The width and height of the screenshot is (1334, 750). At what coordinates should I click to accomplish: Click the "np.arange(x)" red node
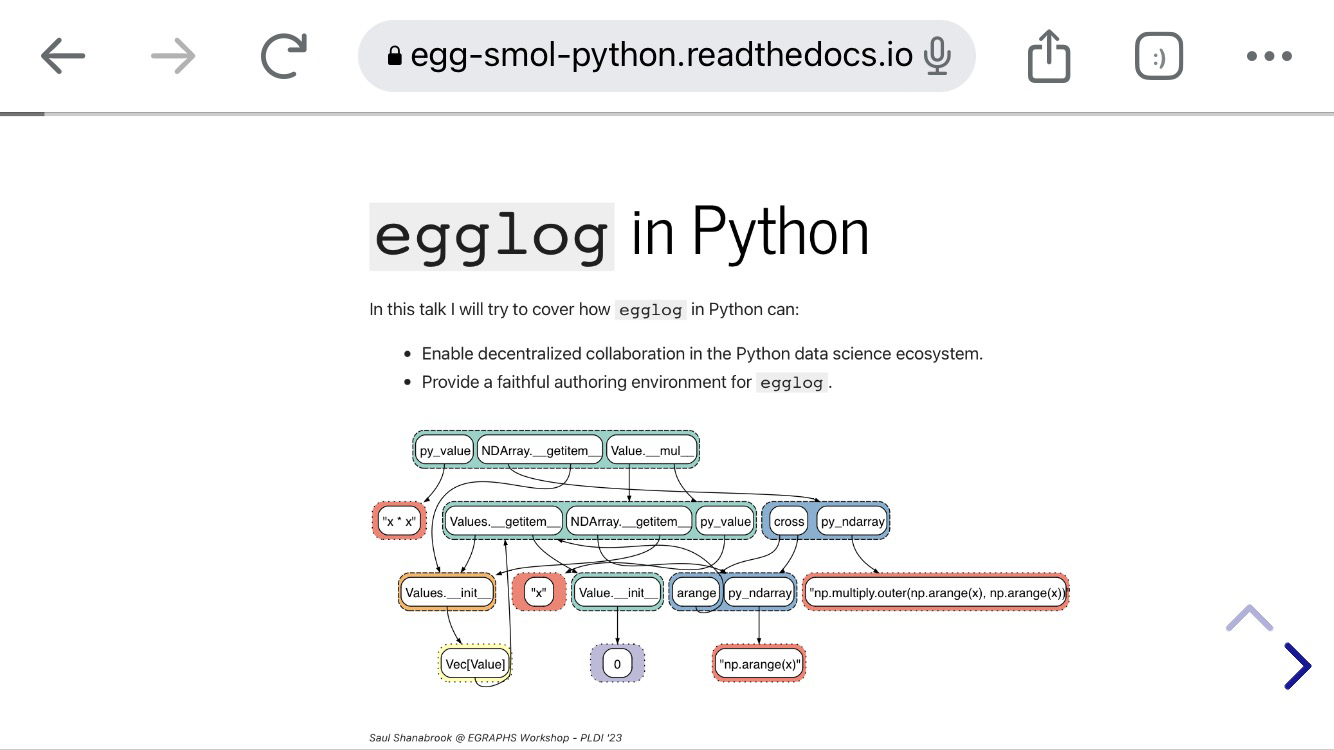(x=759, y=664)
